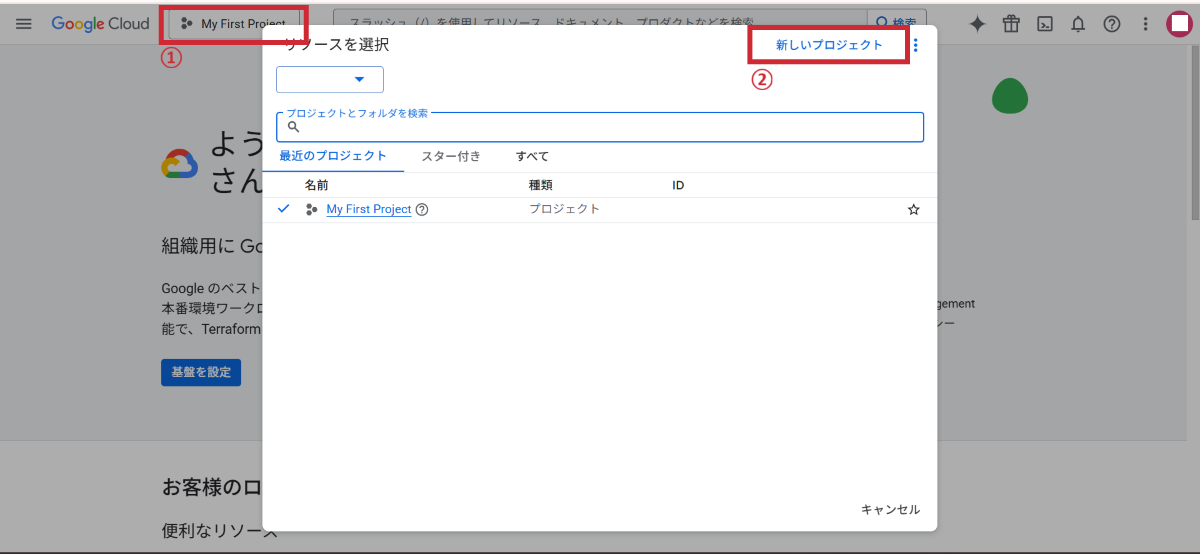The width and height of the screenshot is (1200, 554).
Task: Open the hamburger navigation menu
Action: [24, 24]
